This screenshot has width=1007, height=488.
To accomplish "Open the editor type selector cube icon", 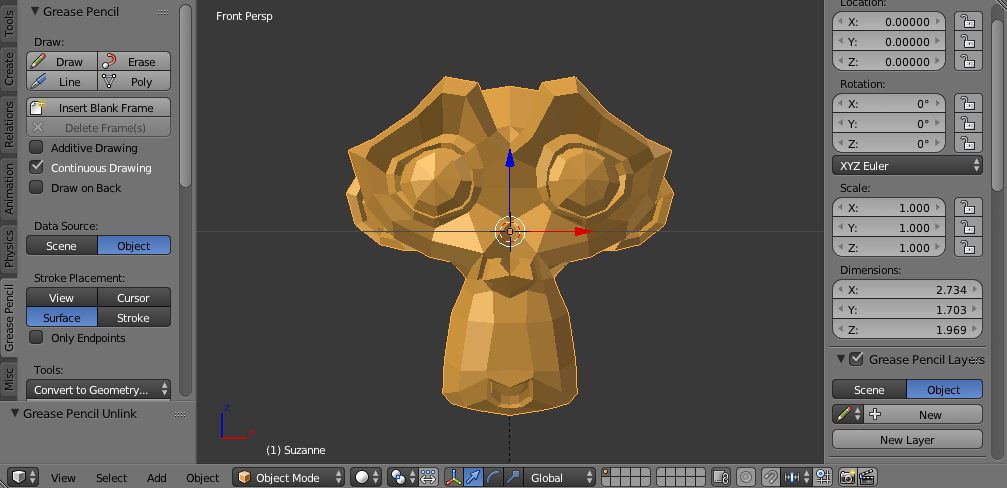I will pos(24,477).
